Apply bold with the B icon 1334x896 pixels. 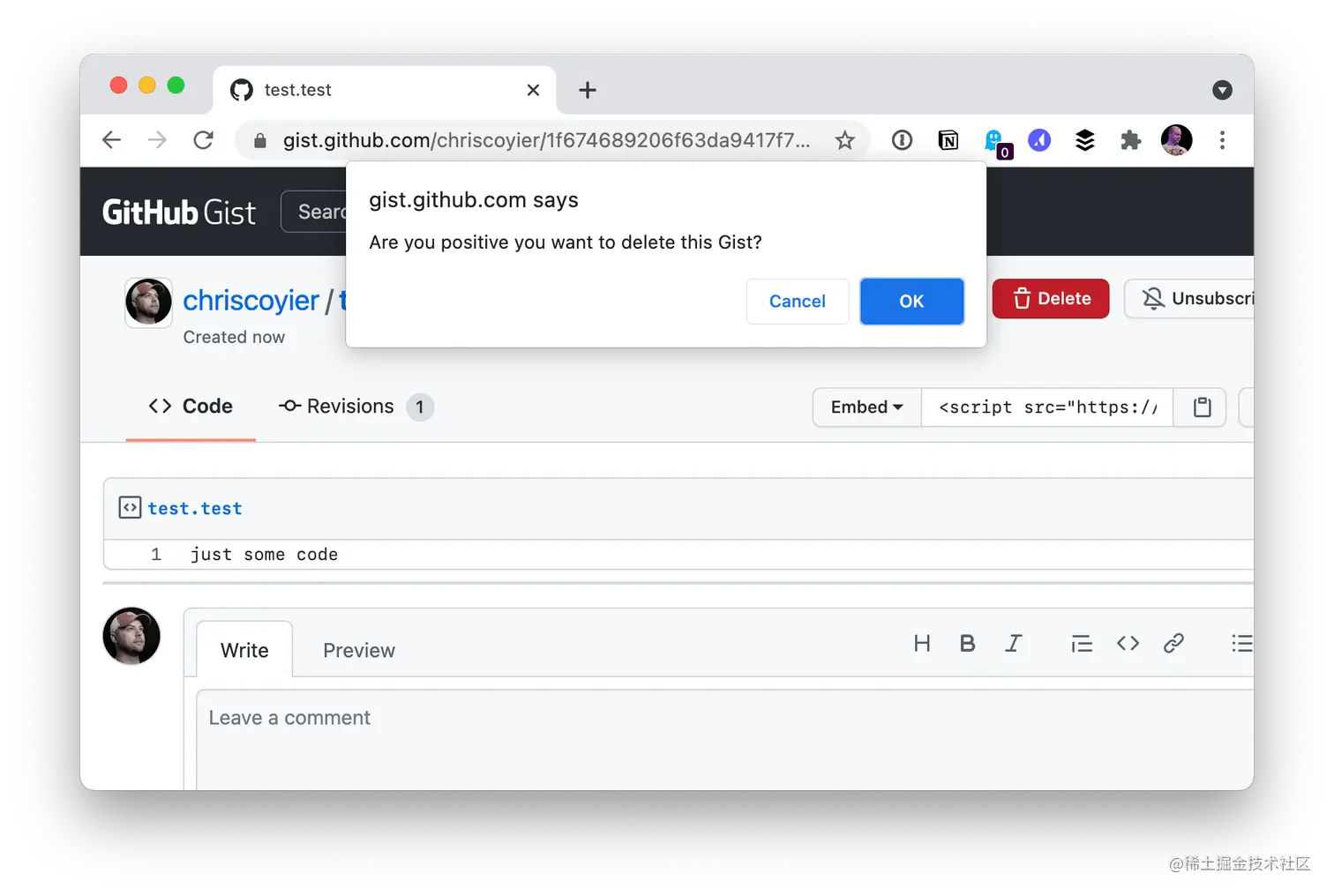[968, 644]
